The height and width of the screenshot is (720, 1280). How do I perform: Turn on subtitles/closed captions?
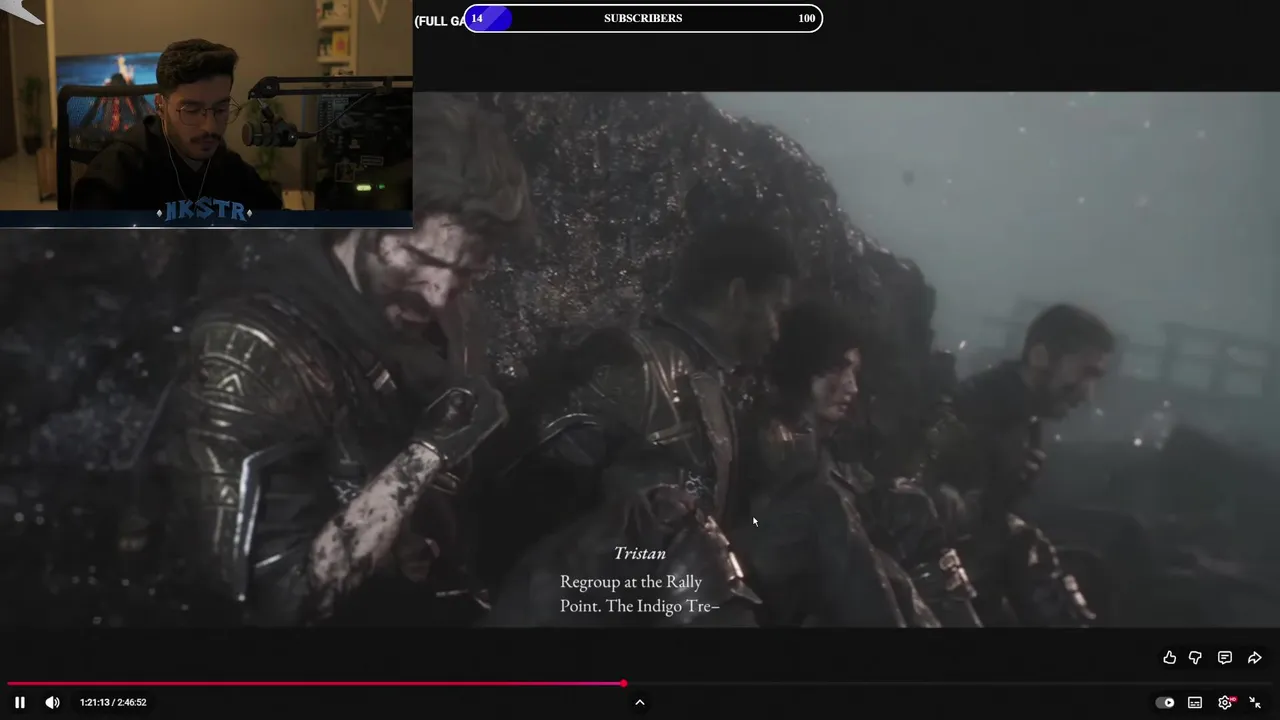[1195, 702]
